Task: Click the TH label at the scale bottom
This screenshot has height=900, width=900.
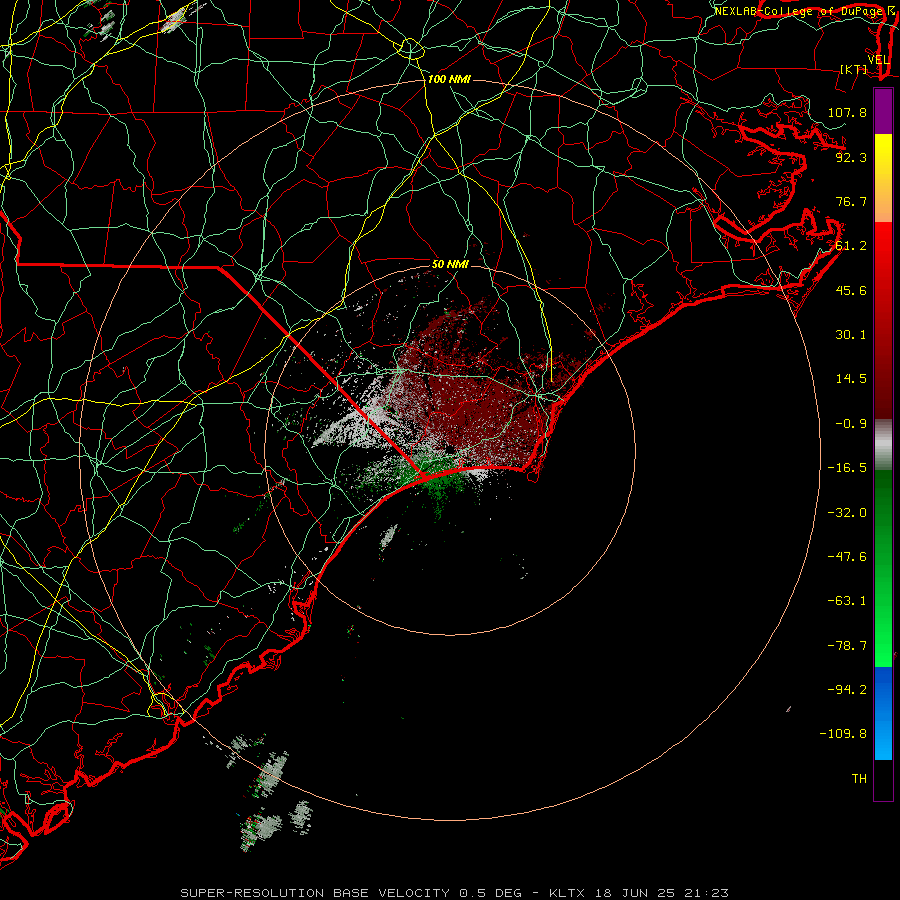Action: pyautogui.click(x=859, y=779)
